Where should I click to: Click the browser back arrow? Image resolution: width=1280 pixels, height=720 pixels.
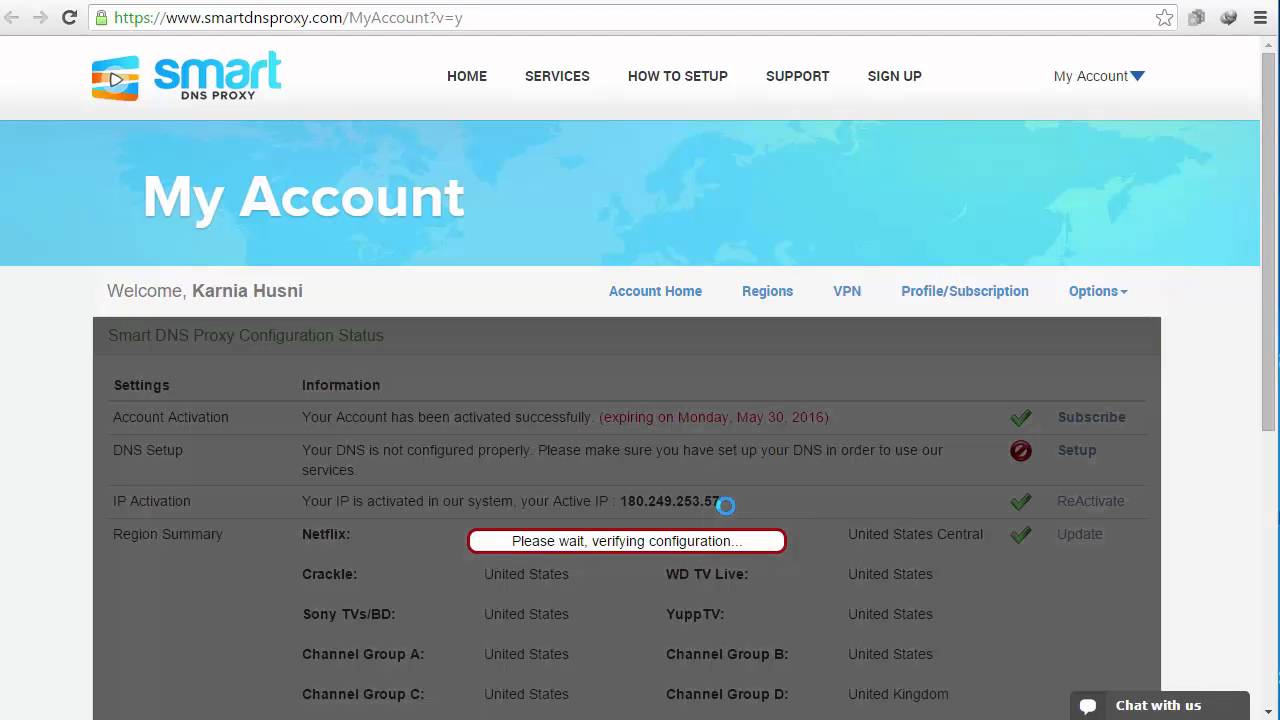pos(12,18)
